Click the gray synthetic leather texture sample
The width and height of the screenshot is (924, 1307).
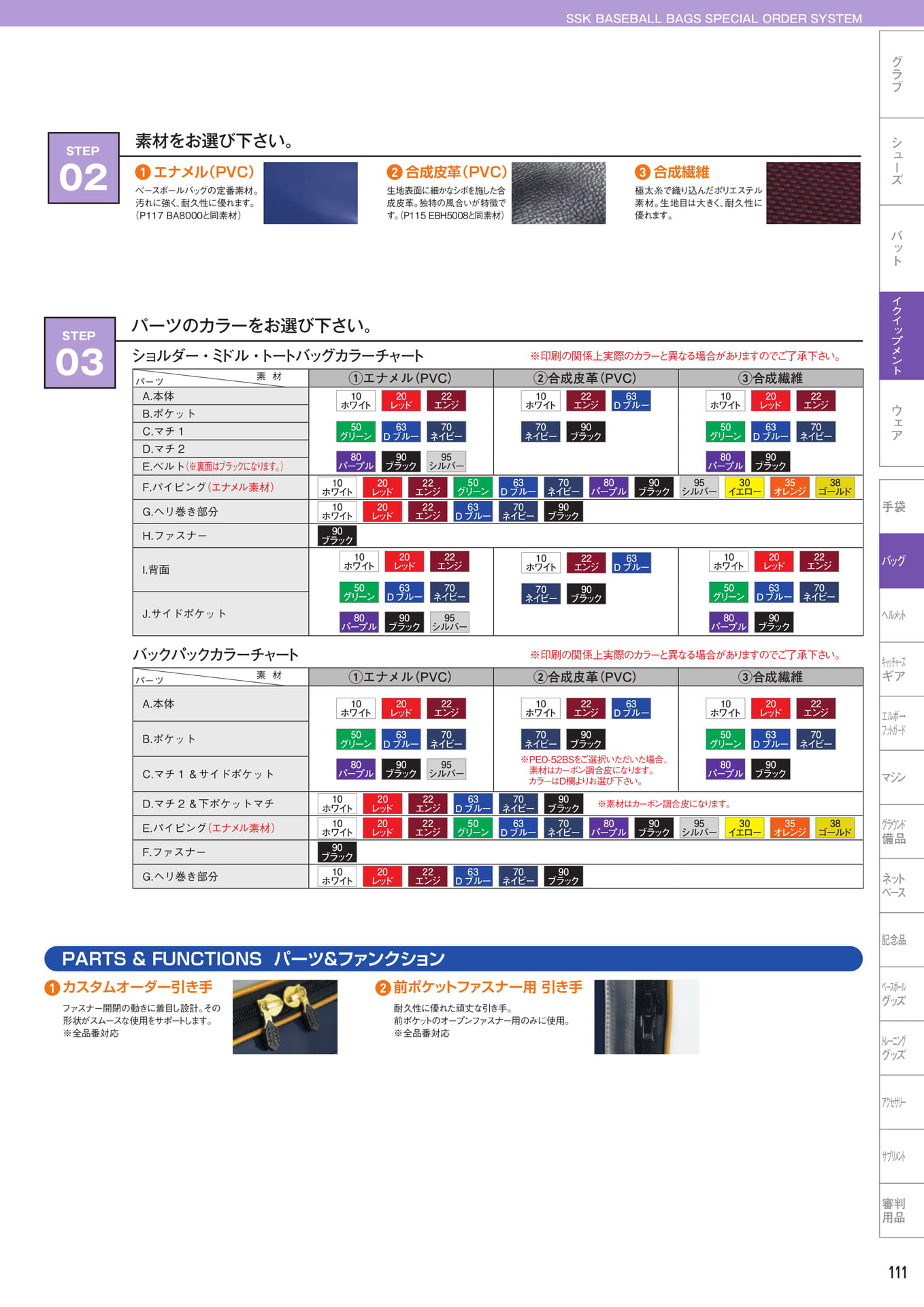[559, 193]
